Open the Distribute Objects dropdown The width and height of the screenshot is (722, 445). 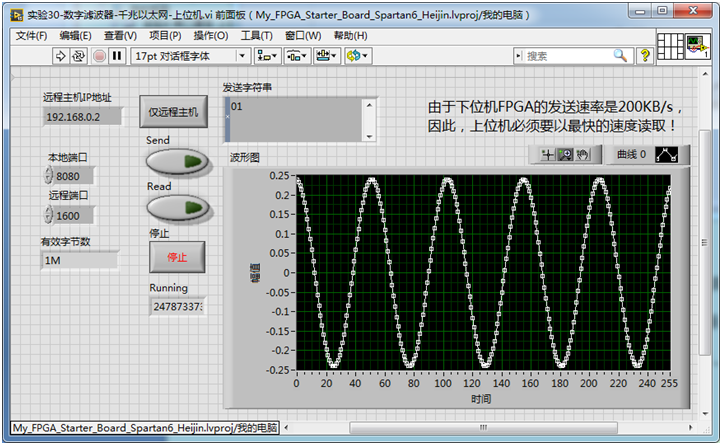point(297,56)
